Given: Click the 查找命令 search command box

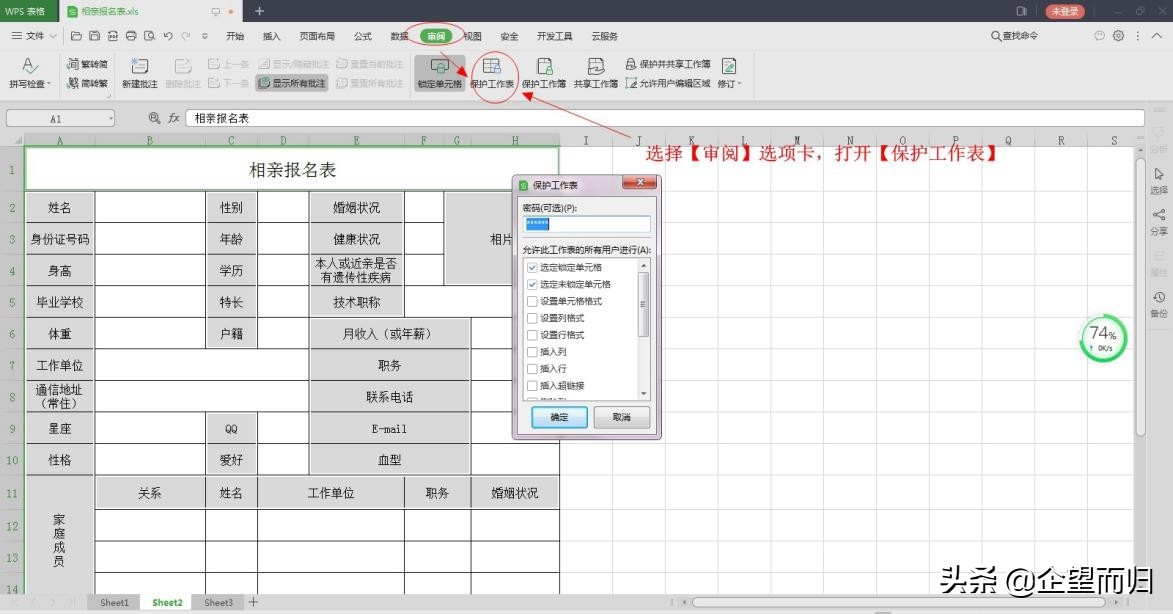Looking at the screenshot, I should coord(1014,36).
